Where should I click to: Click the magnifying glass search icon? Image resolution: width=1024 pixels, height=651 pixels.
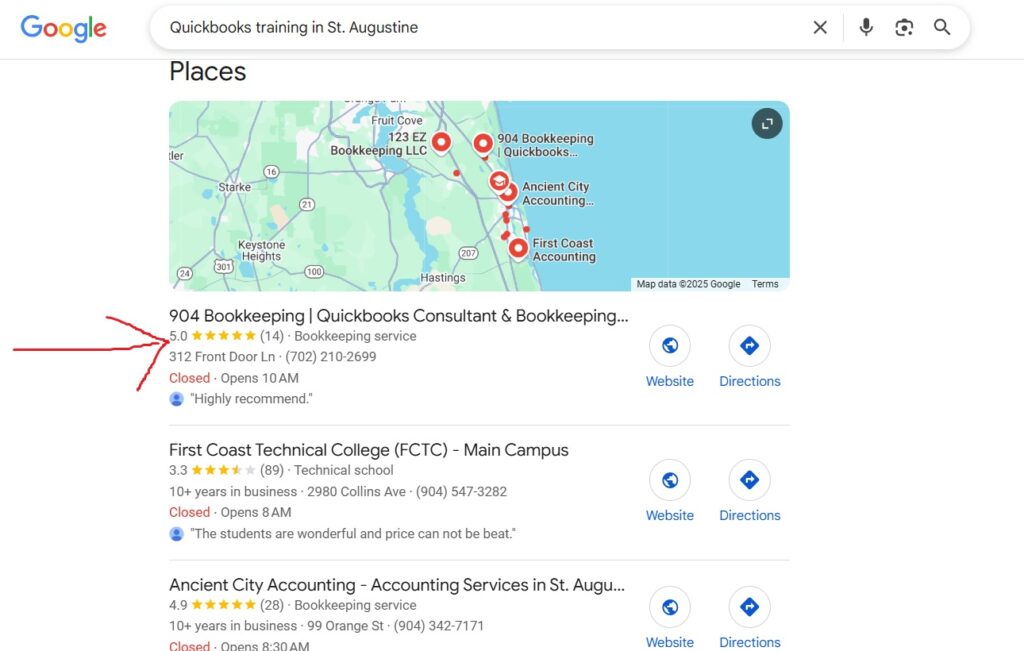click(942, 27)
